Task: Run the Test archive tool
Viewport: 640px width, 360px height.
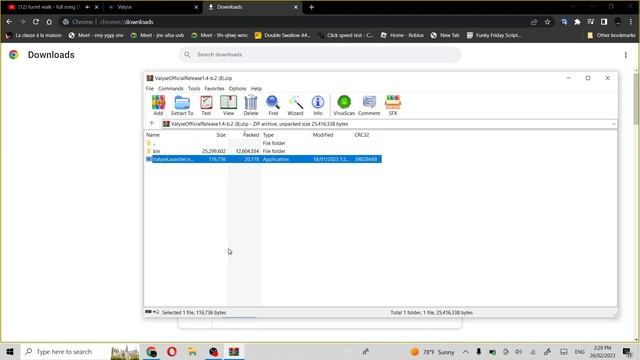Action: 206,105
